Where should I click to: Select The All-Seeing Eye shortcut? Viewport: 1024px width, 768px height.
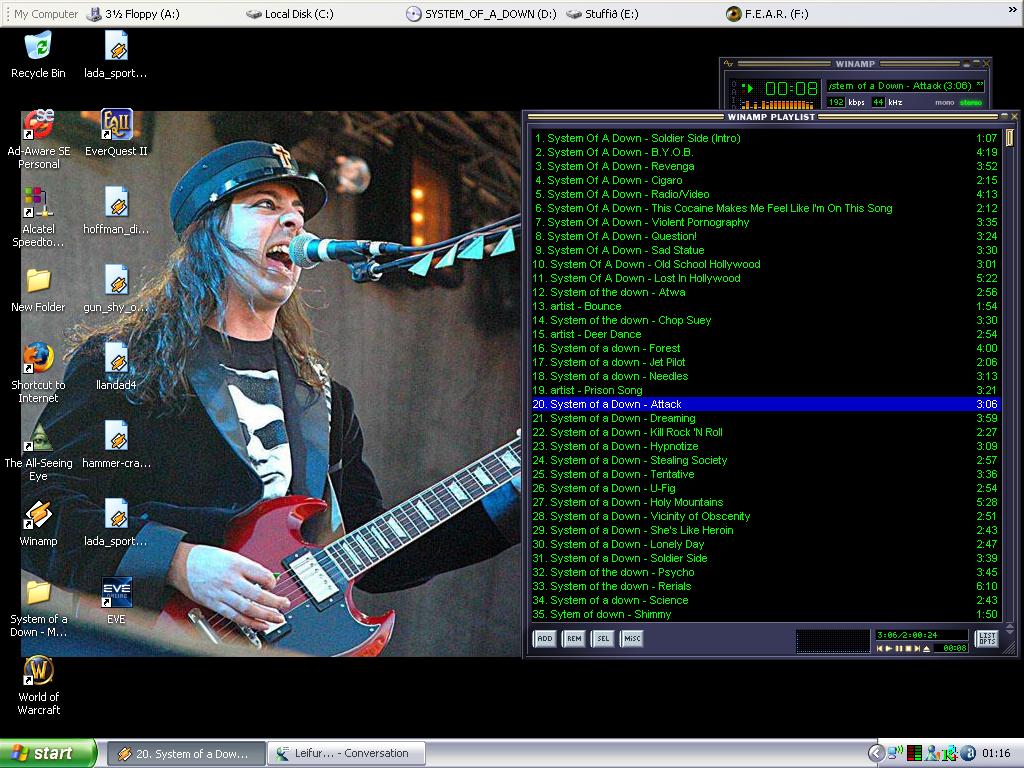[39, 451]
